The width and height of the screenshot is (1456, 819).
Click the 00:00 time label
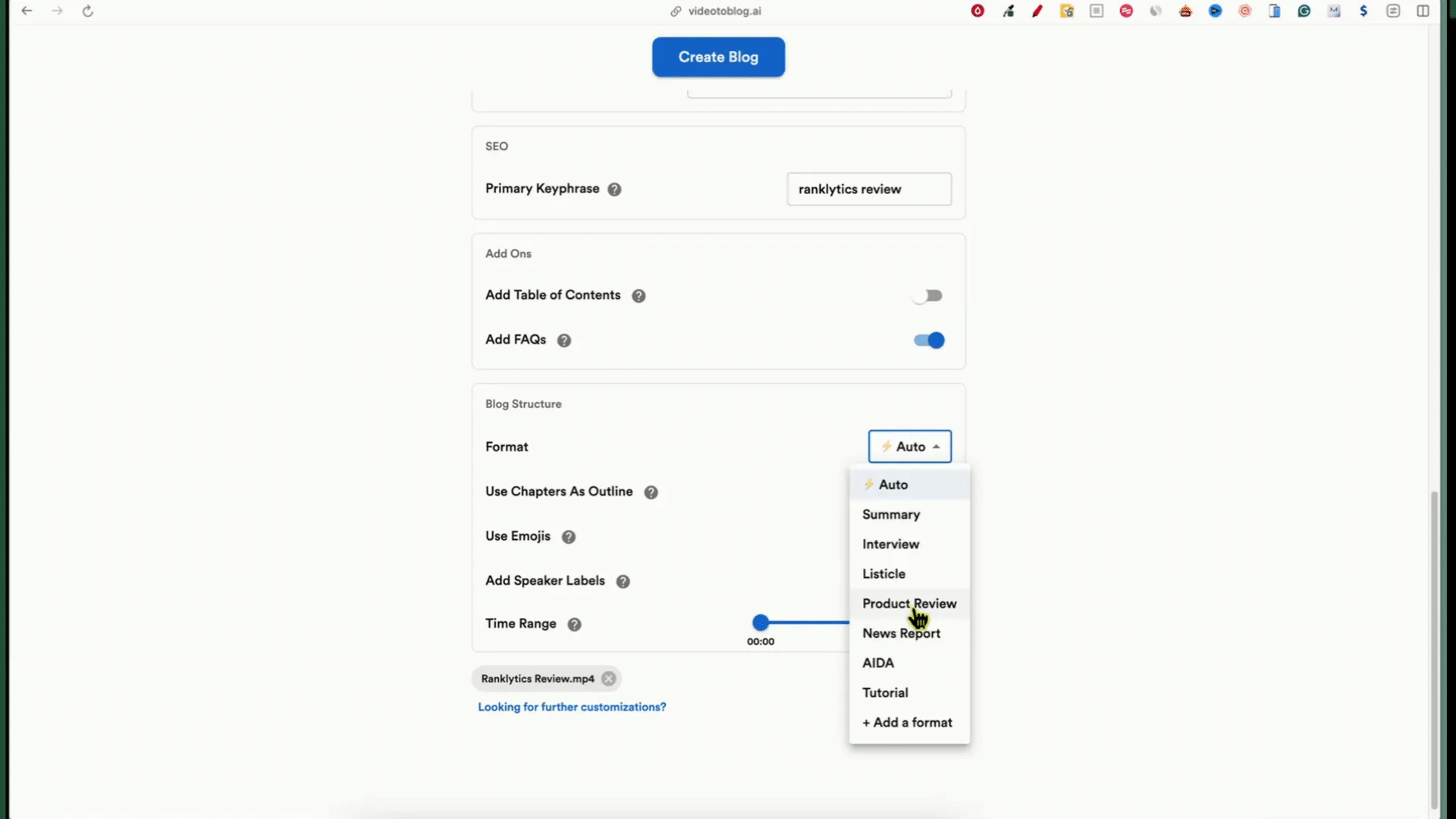click(x=761, y=642)
